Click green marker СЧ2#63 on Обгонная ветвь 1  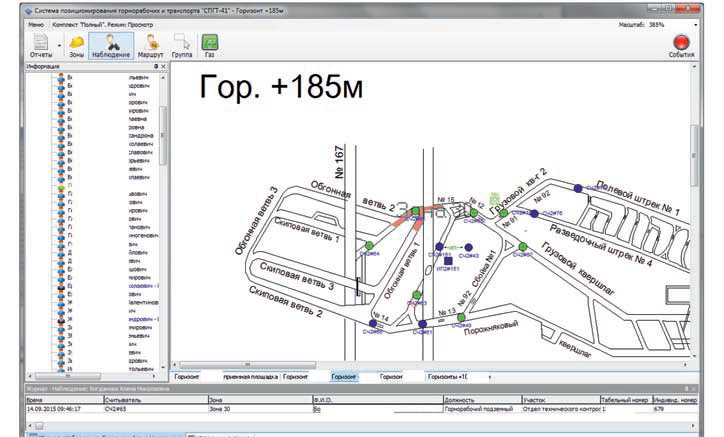[416, 295]
